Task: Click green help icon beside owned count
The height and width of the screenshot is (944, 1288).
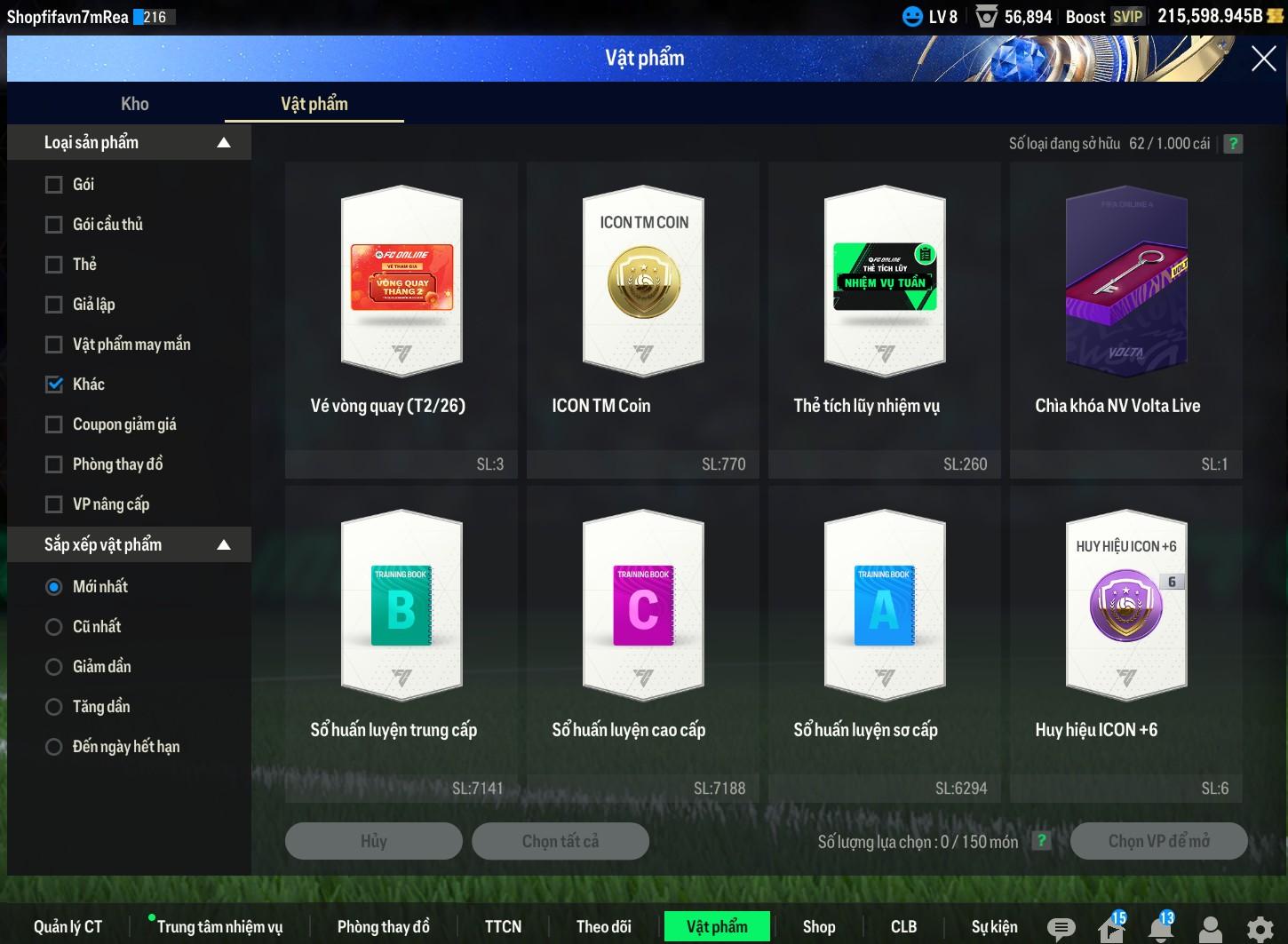Action: click(x=1233, y=144)
